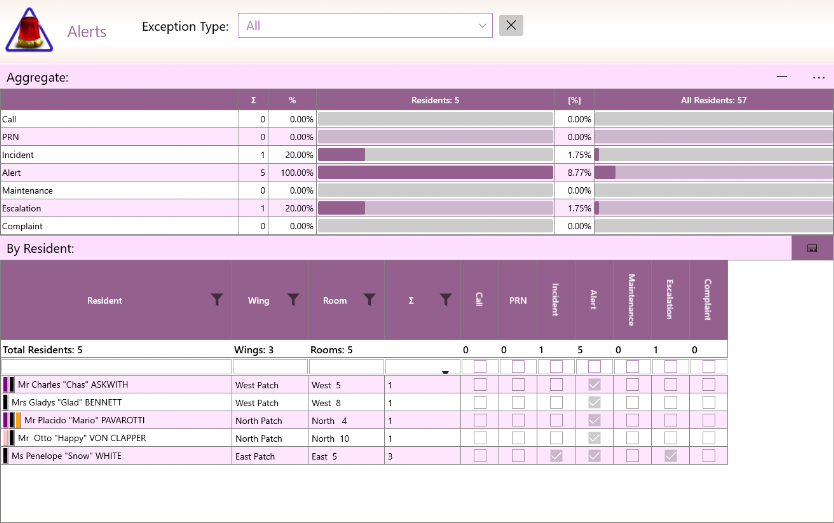Viewport: 834px width, 523px height.
Task: Open the Σ filter row dropdown arrow
Action: pos(445,372)
